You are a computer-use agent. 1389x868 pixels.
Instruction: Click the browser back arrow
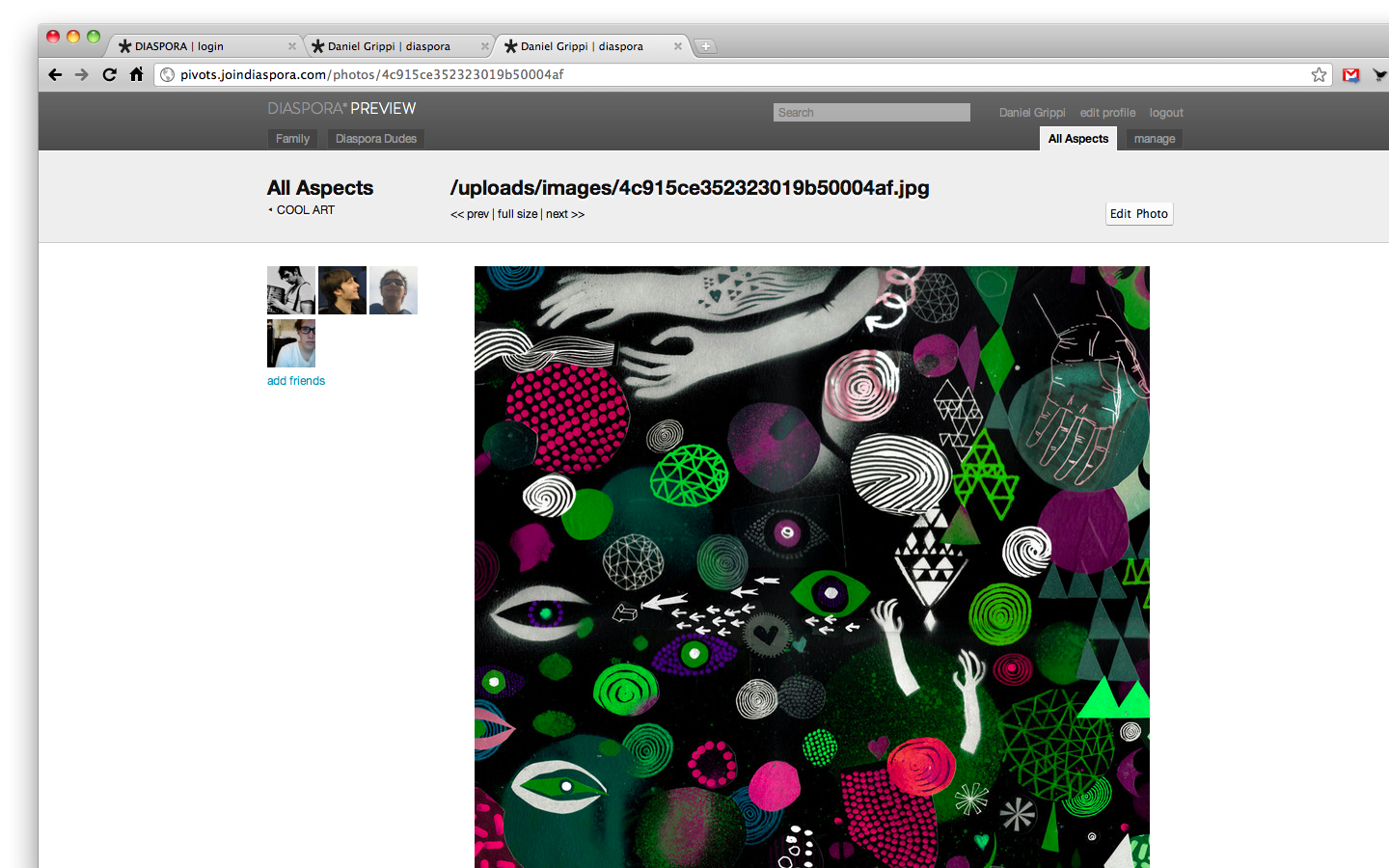55,74
